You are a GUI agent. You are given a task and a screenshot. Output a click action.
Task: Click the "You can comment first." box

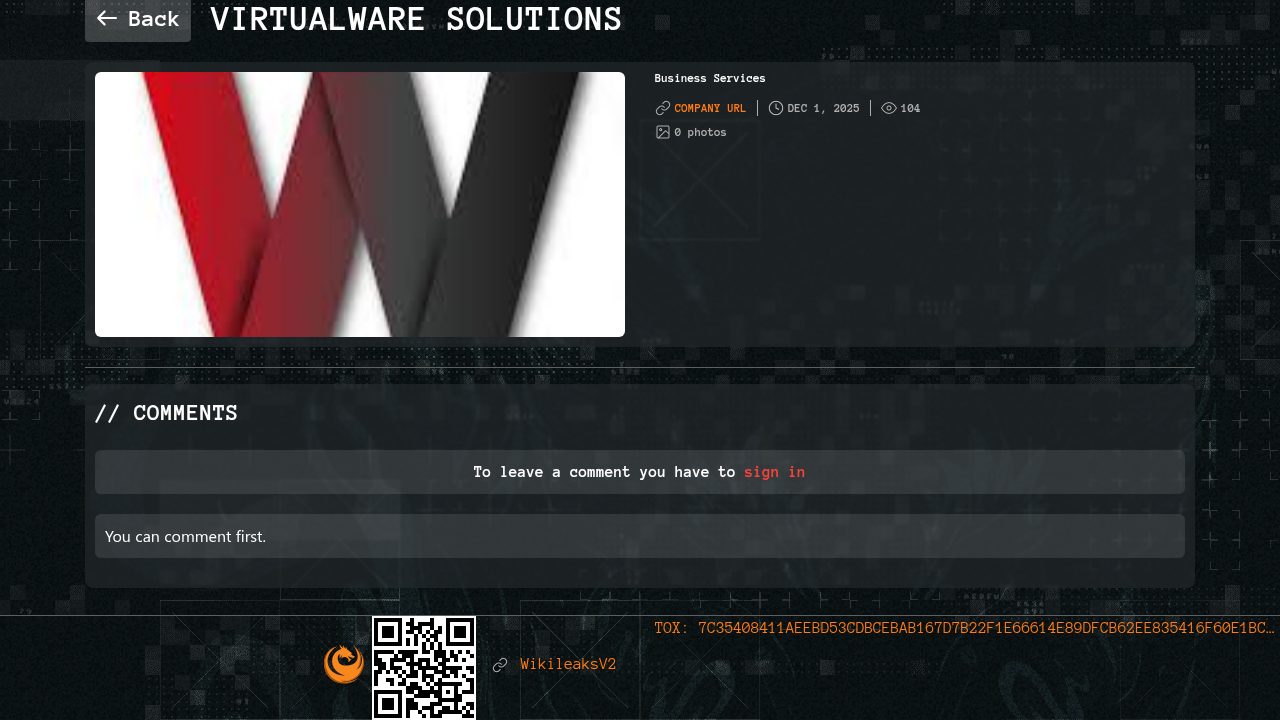[x=640, y=536]
